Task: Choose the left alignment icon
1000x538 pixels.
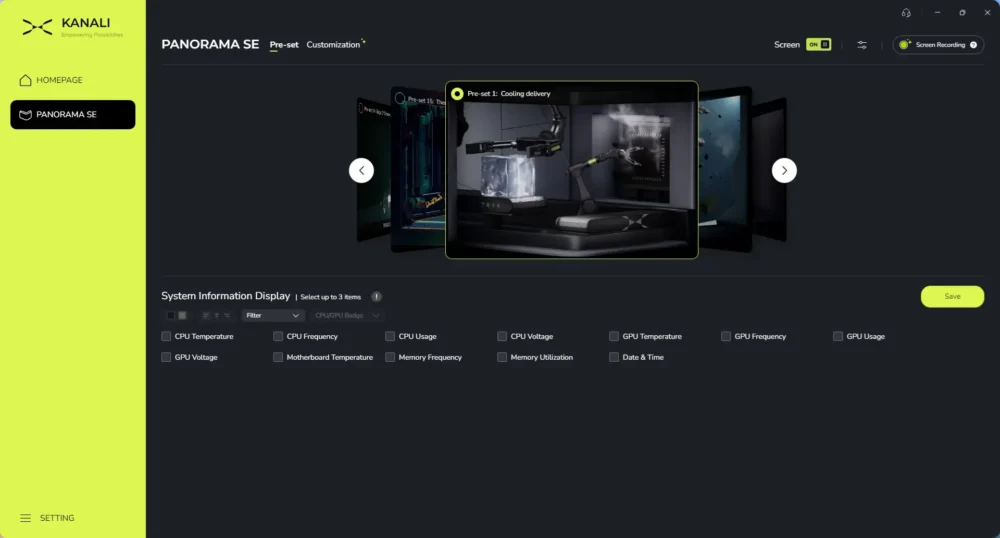Action: (x=205, y=316)
